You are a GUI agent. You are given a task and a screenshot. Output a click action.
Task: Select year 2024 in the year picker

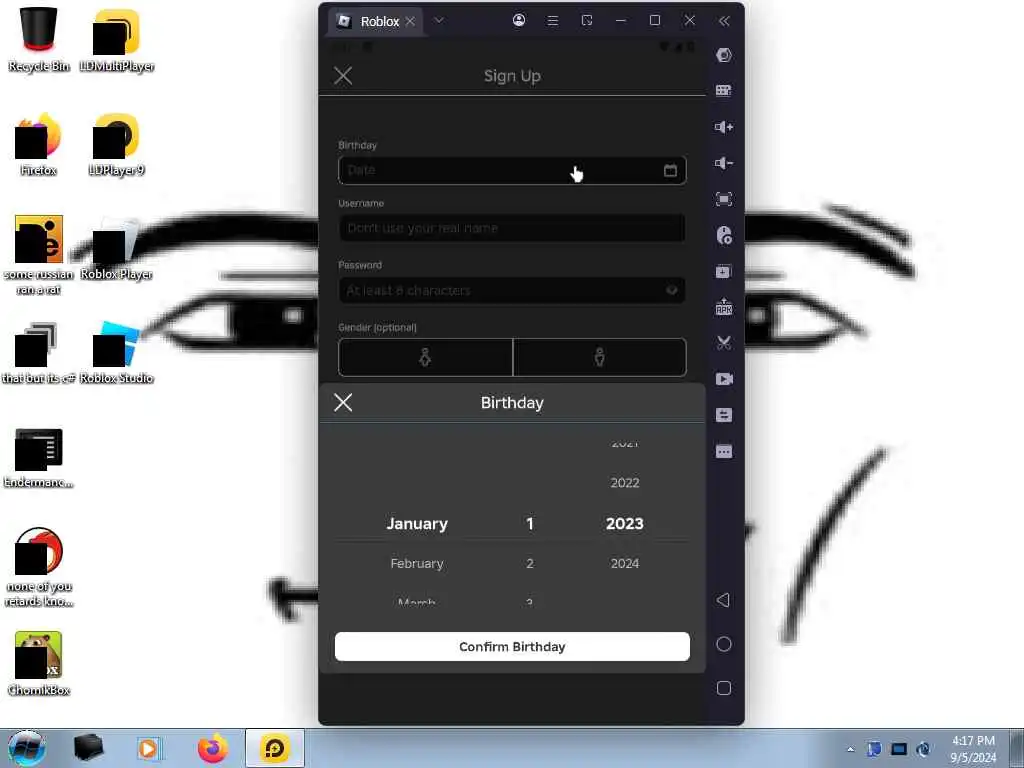click(x=624, y=564)
